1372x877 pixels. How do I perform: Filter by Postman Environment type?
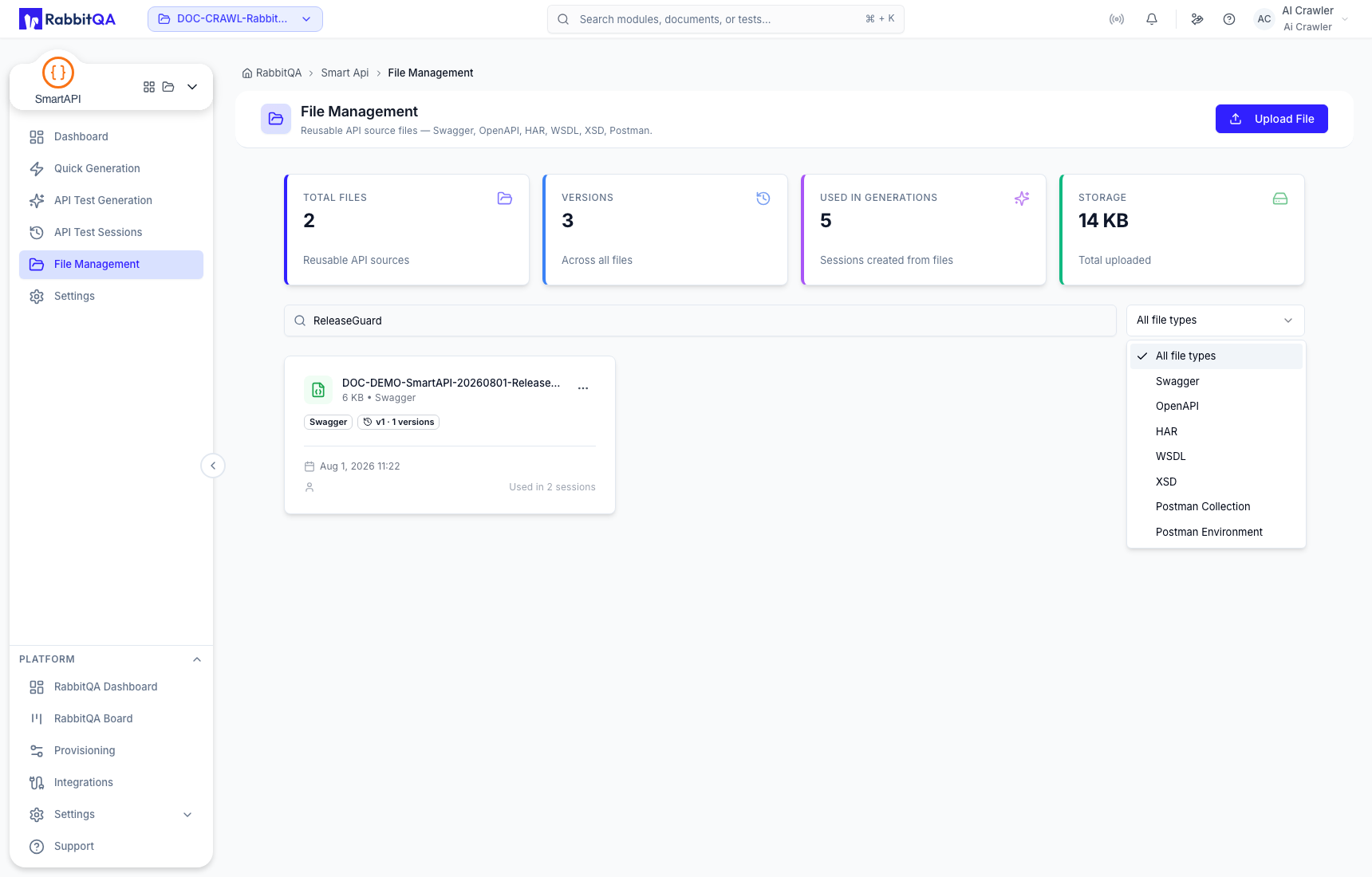pos(1216,533)
